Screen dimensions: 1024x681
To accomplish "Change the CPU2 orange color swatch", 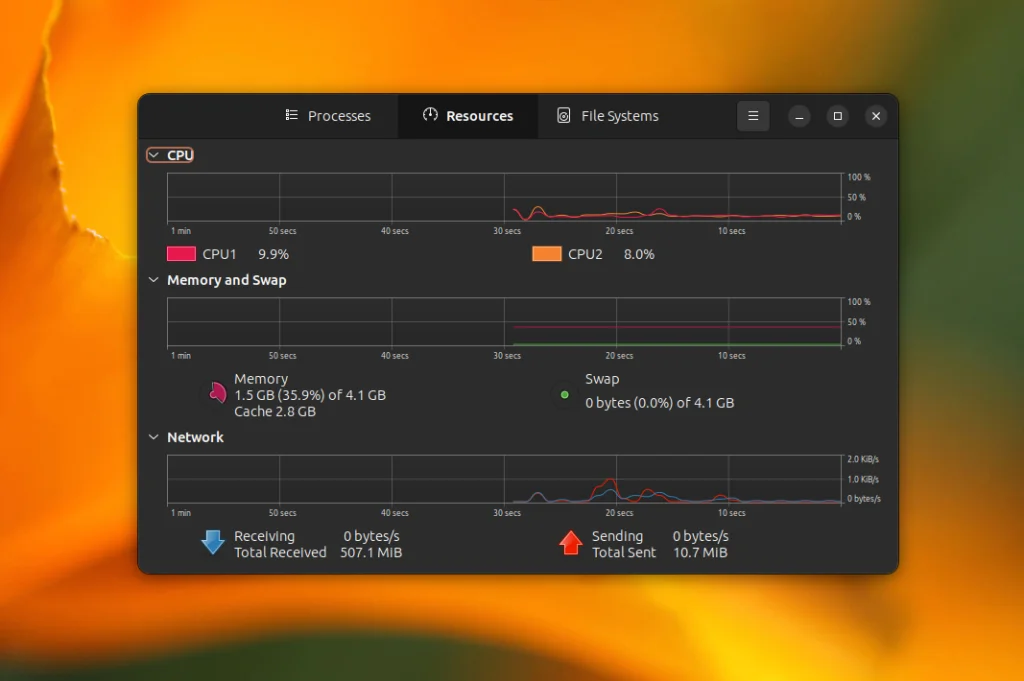I will click(547, 254).
